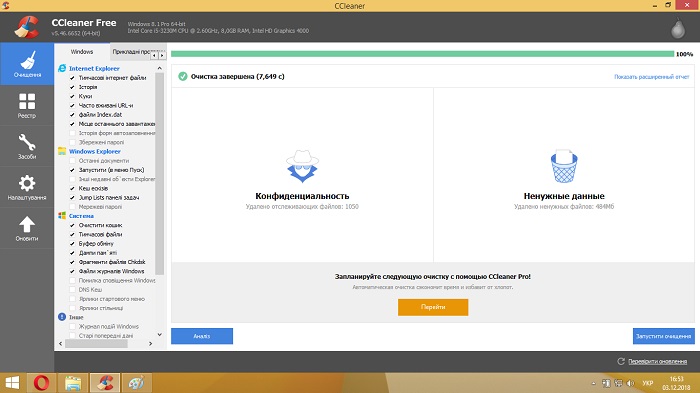Launch Opera from the taskbar
The height and width of the screenshot is (393, 700).
[42, 383]
